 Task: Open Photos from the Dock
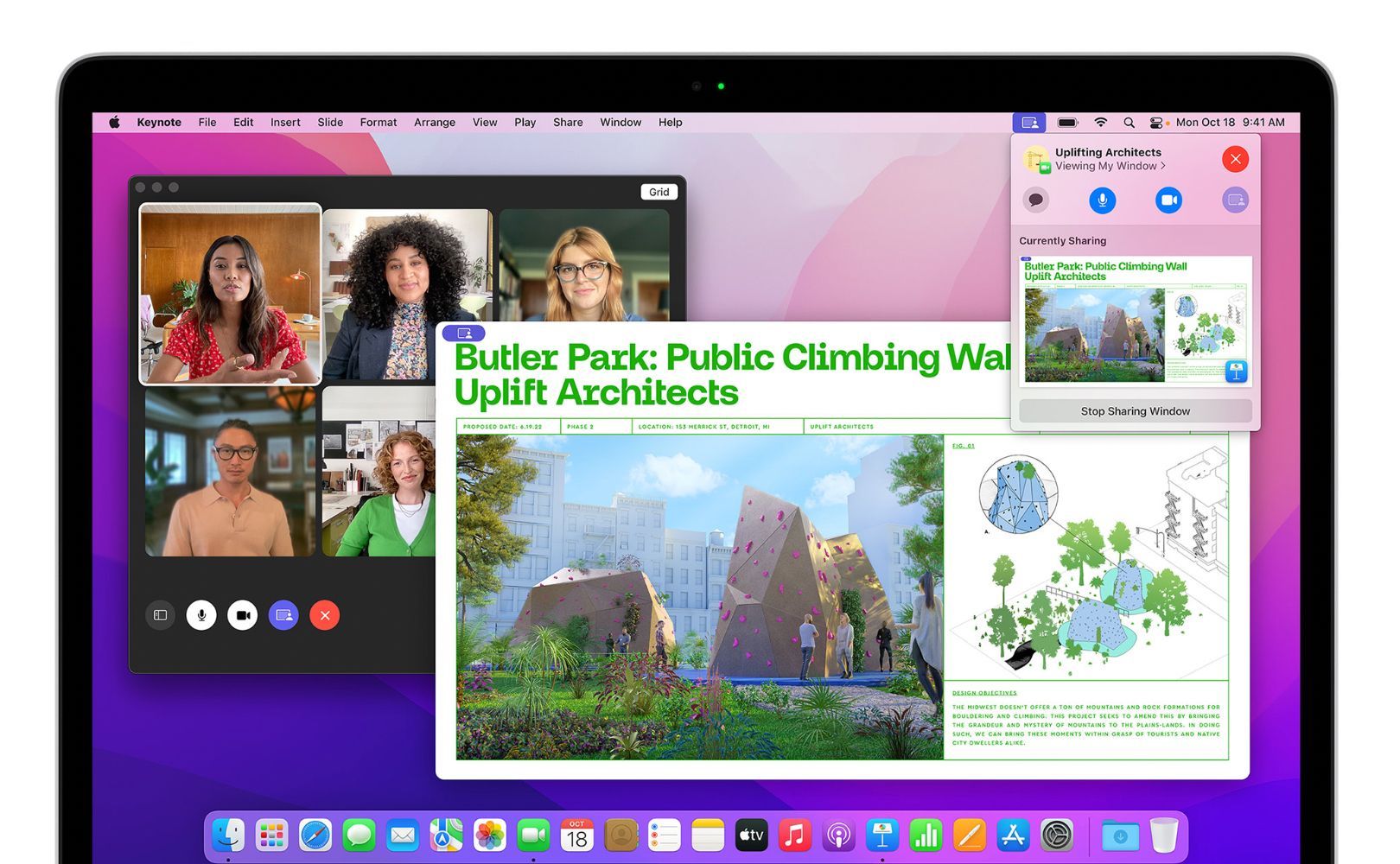coord(490,835)
